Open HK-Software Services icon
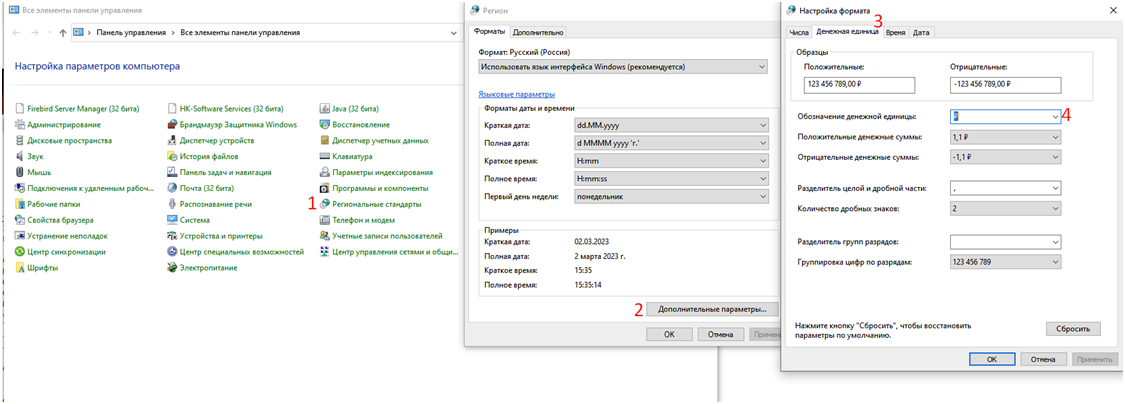 coord(172,109)
